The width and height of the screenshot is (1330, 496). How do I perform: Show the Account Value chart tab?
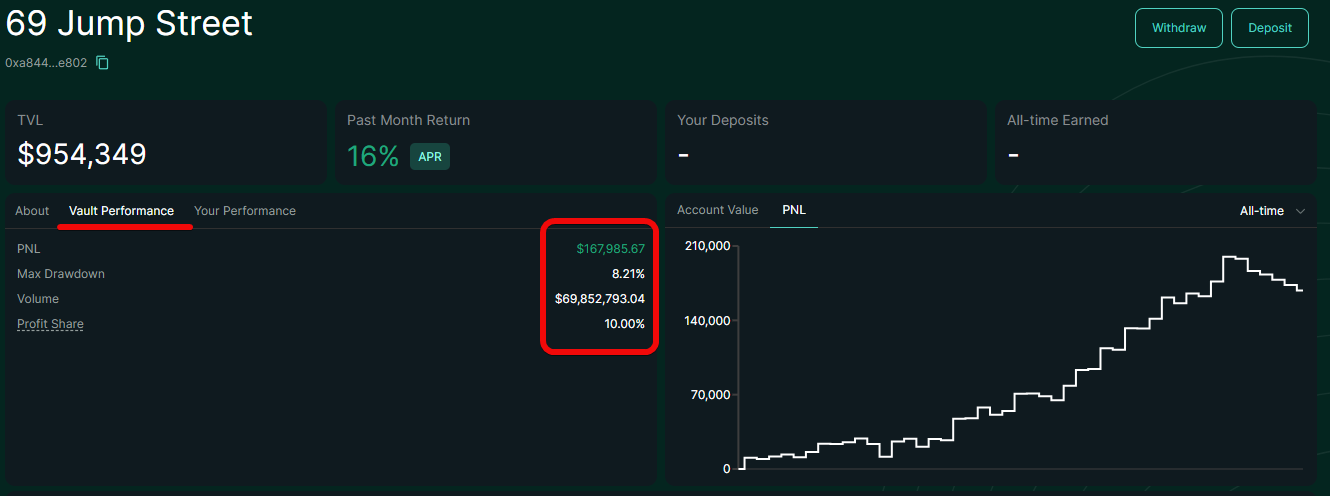(x=717, y=210)
